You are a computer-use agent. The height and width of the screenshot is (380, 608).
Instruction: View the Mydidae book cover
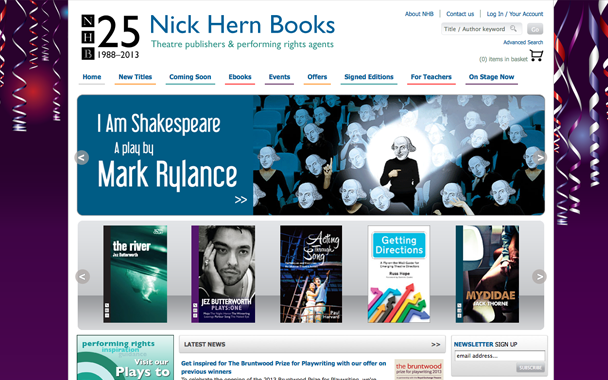pos(487,274)
